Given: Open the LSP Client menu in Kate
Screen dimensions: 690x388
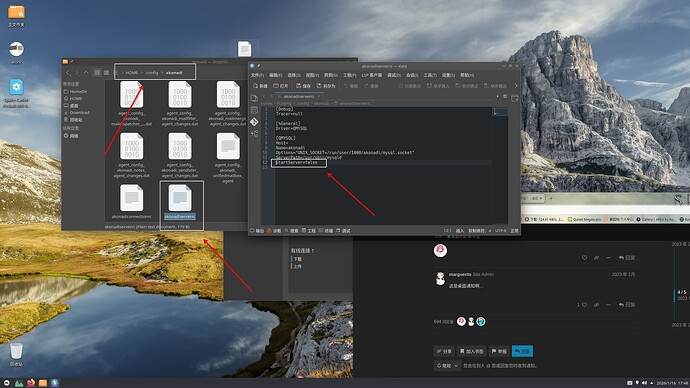Looking at the screenshot, I should pos(372,75).
